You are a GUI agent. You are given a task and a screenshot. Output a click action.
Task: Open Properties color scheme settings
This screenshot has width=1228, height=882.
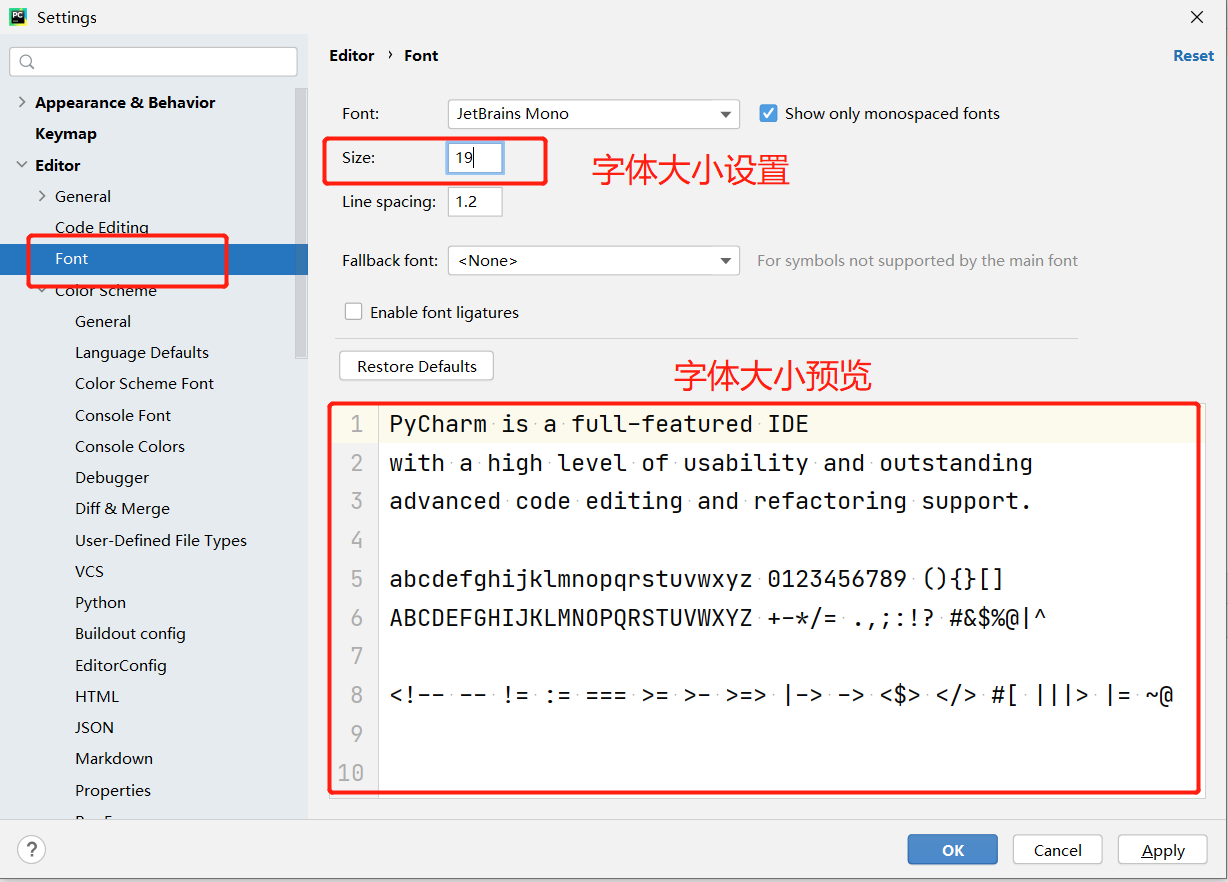click(x=113, y=790)
